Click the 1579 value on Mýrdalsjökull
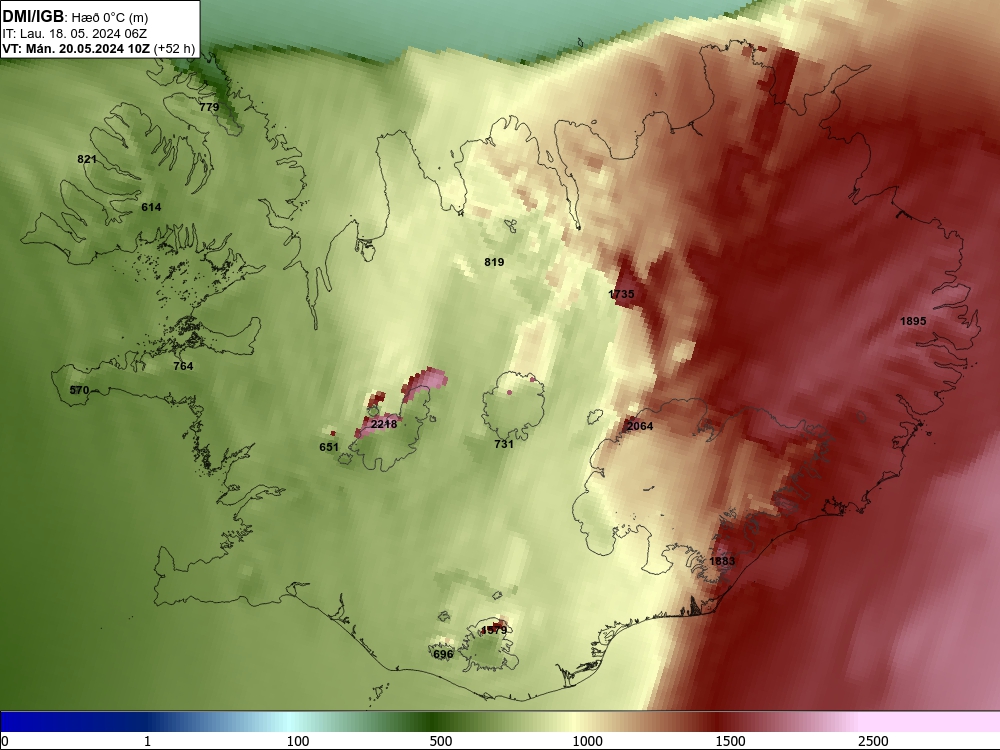This screenshot has height=750, width=1000. point(494,630)
